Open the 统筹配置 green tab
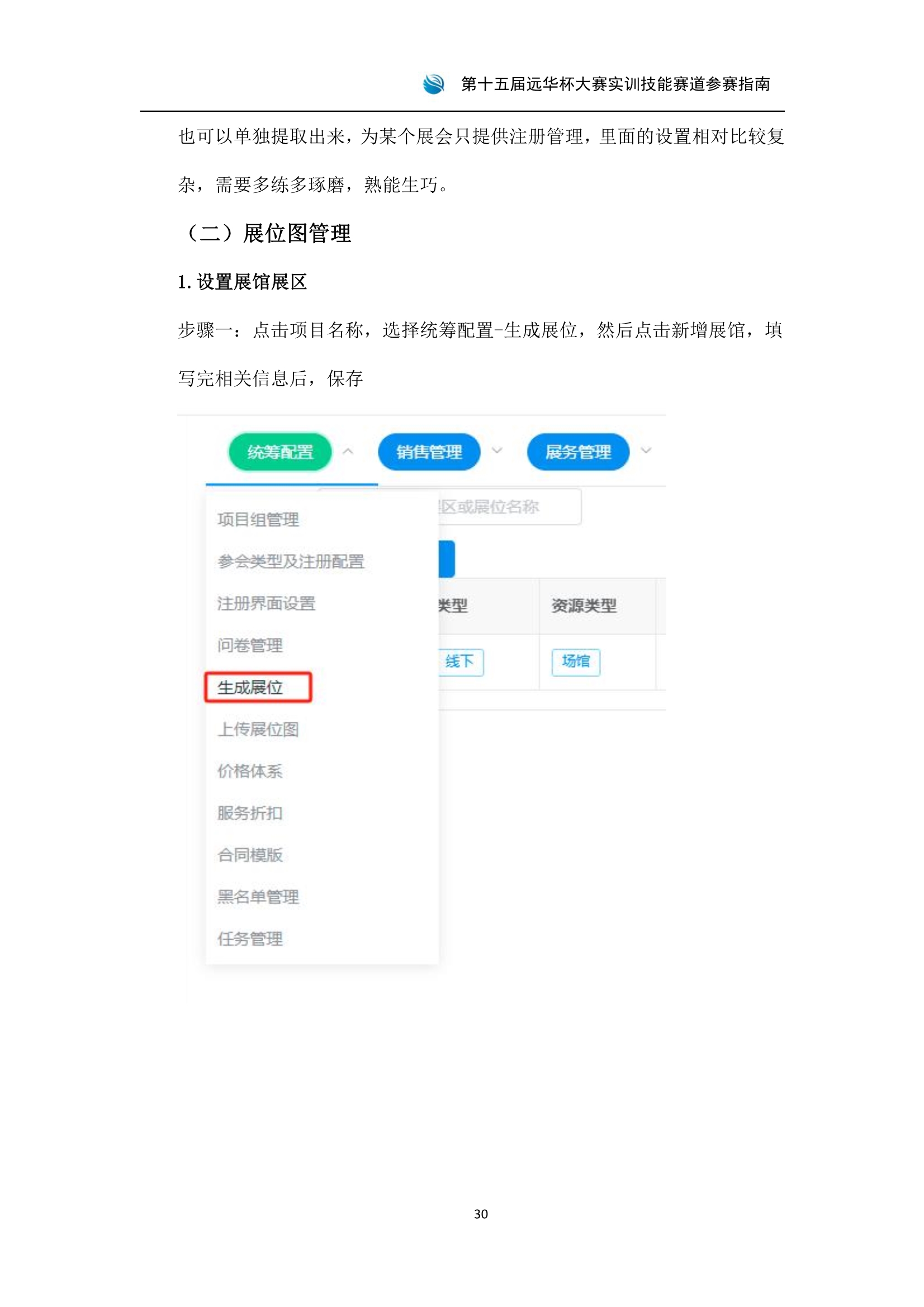Image resolution: width=924 pixels, height=1307 pixels. coord(280,452)
